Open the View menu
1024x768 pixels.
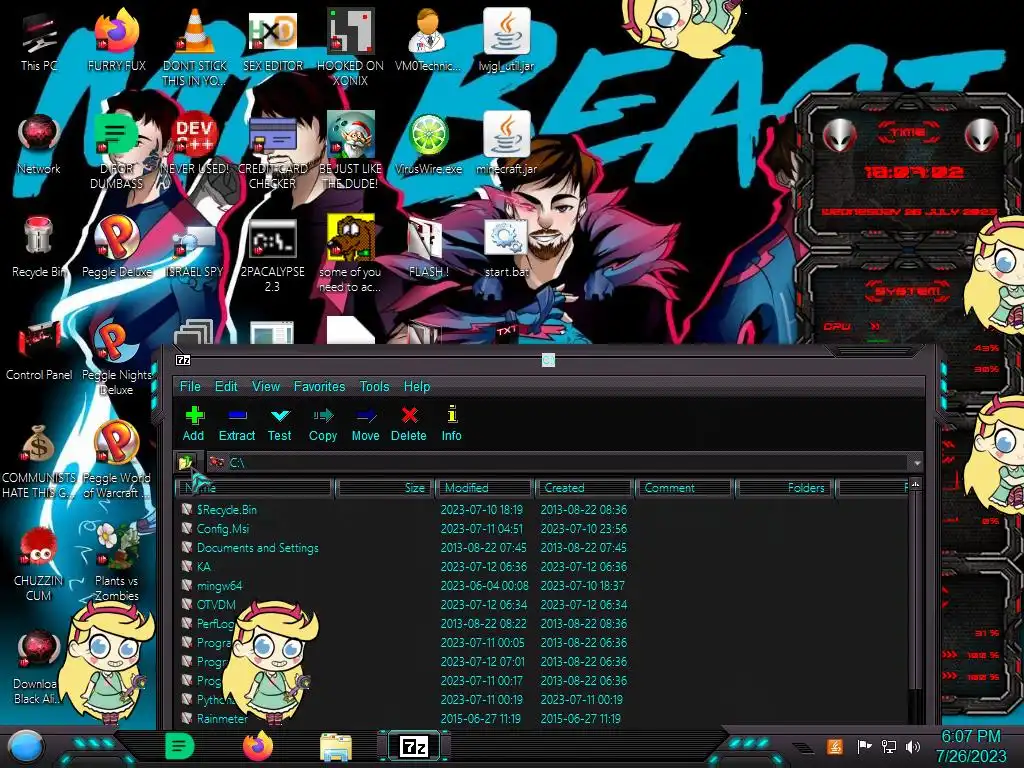(266, 386)
